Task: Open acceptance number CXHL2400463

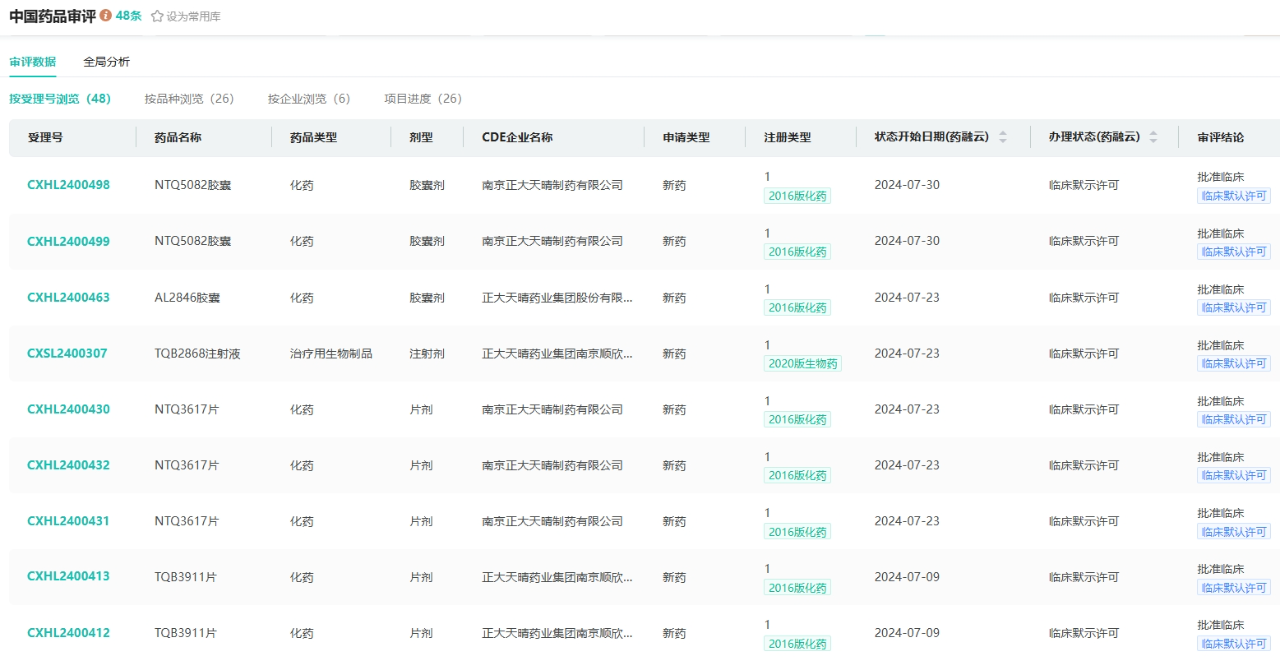Action: click(68, 297)
